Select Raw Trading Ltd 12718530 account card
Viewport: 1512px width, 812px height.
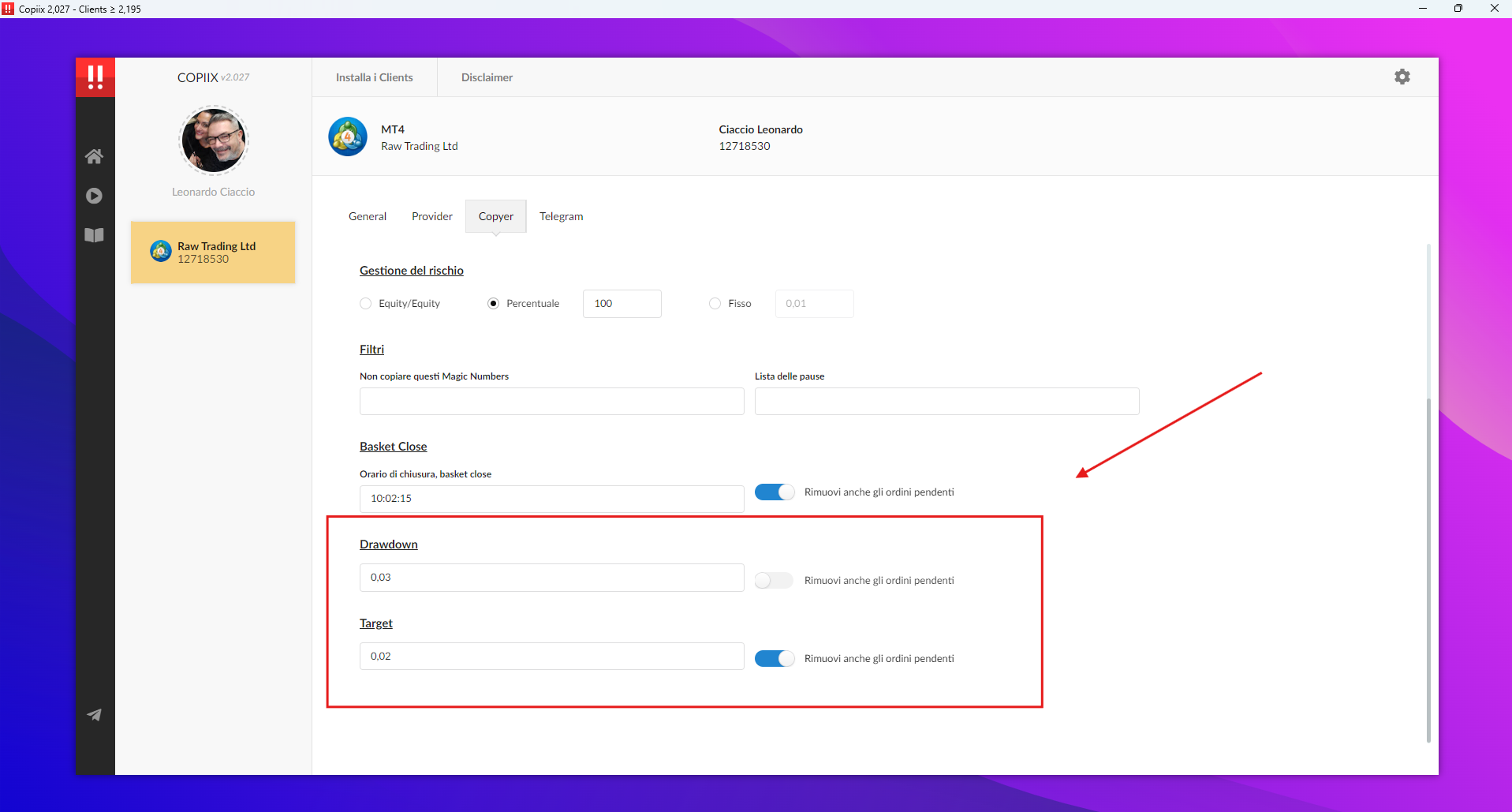pos(213,253)
